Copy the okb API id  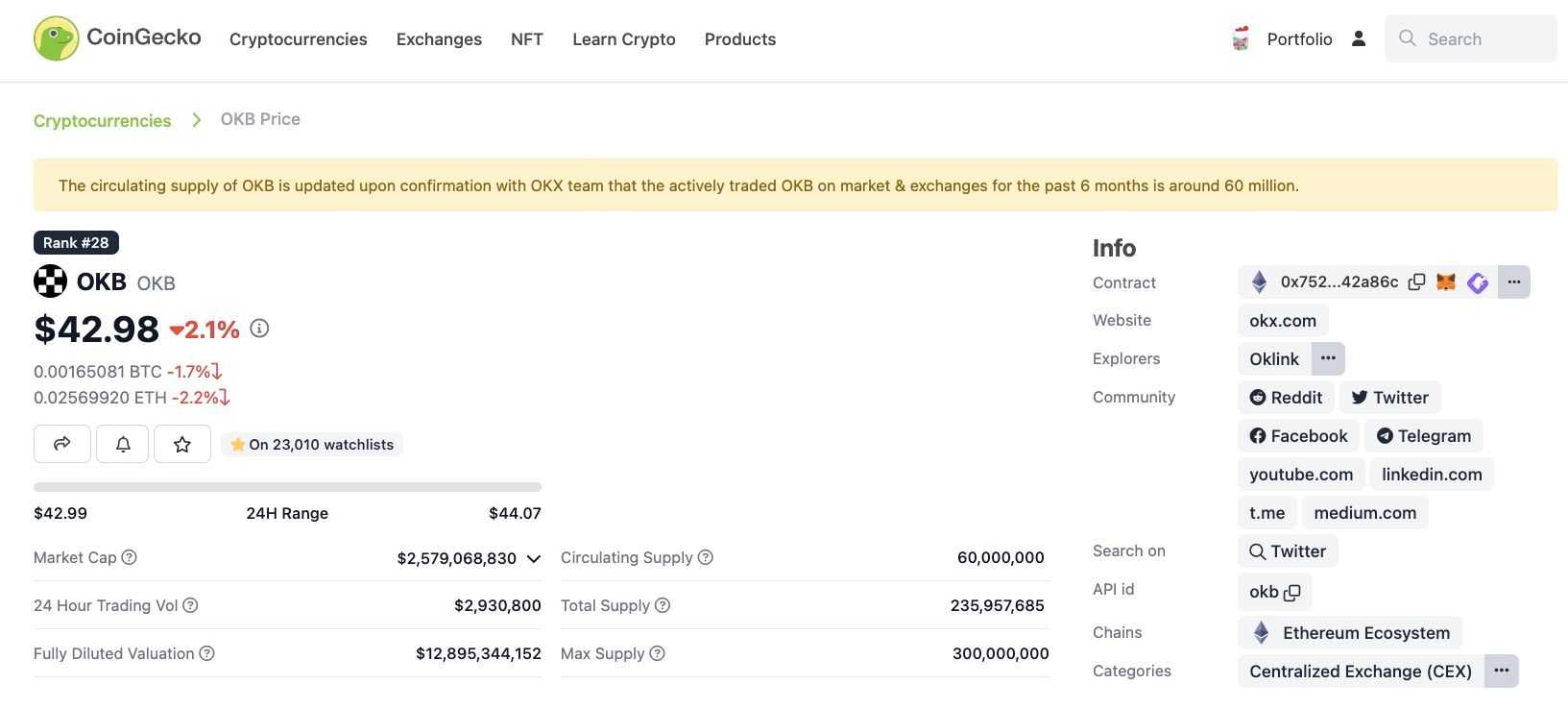pos(1292,593)
